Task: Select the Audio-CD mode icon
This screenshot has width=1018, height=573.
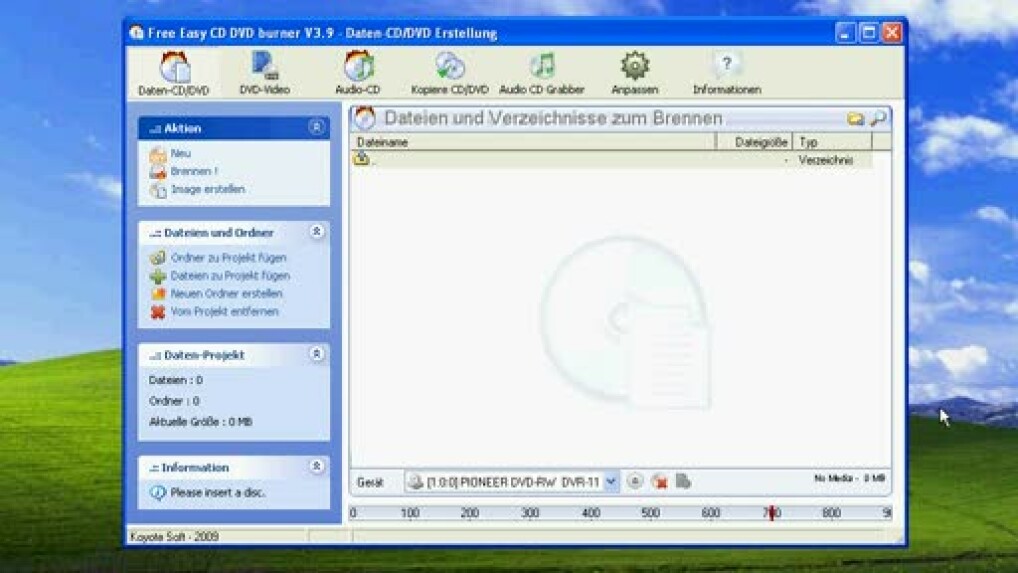Action: [357, 73]
